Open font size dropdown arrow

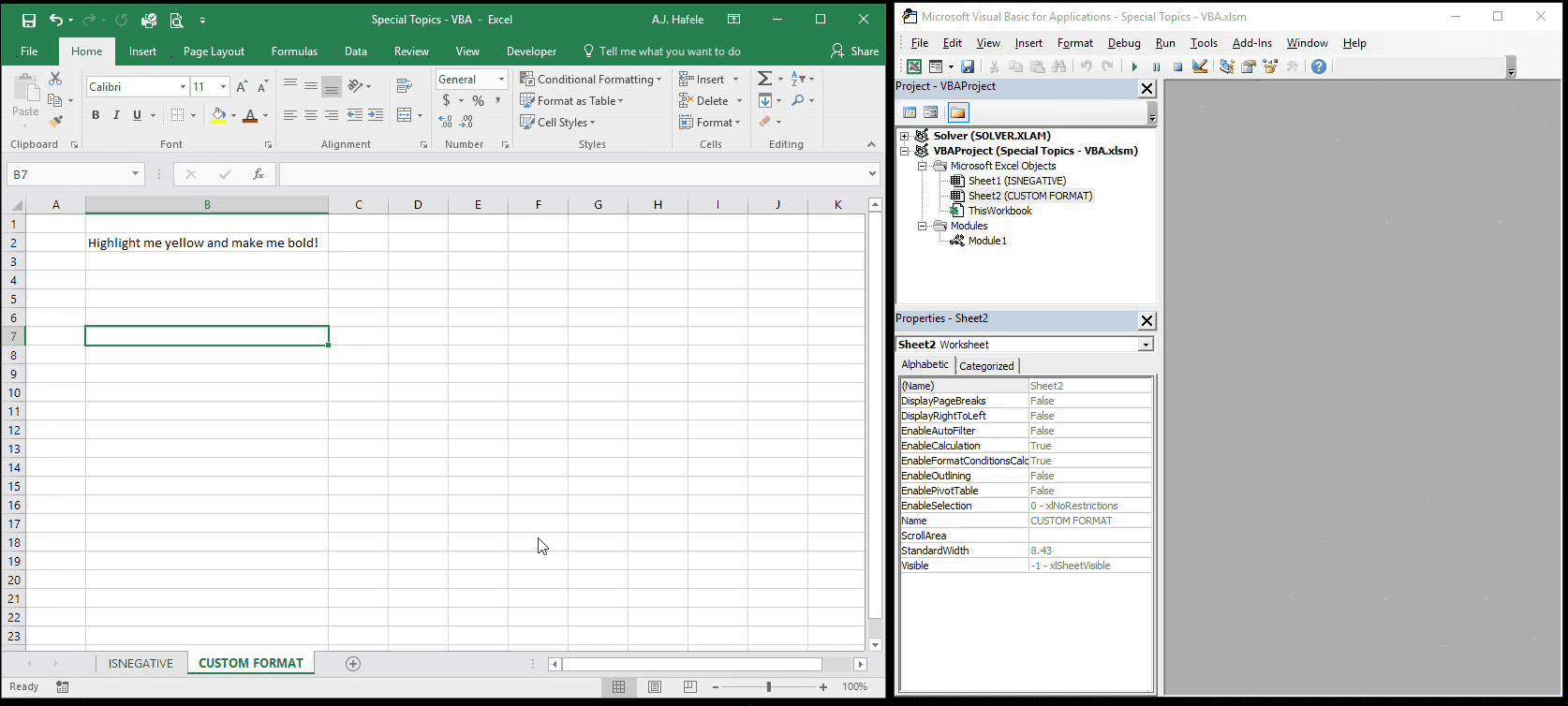click(x=223, y=86)
